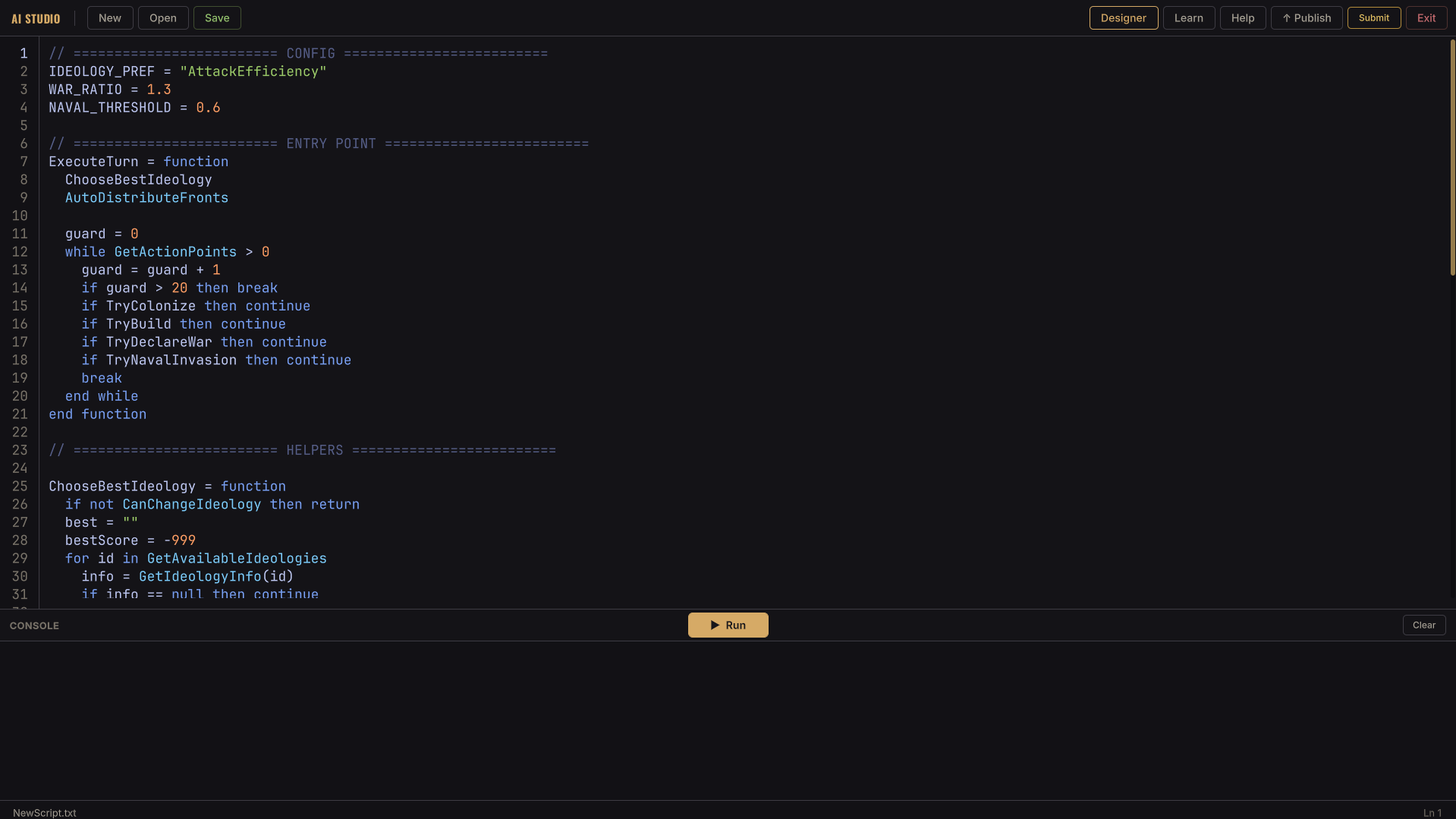Click the CONFIG comment header line
The height and width of the screenshot is (819, 1456).
click(x=298, y=53)
